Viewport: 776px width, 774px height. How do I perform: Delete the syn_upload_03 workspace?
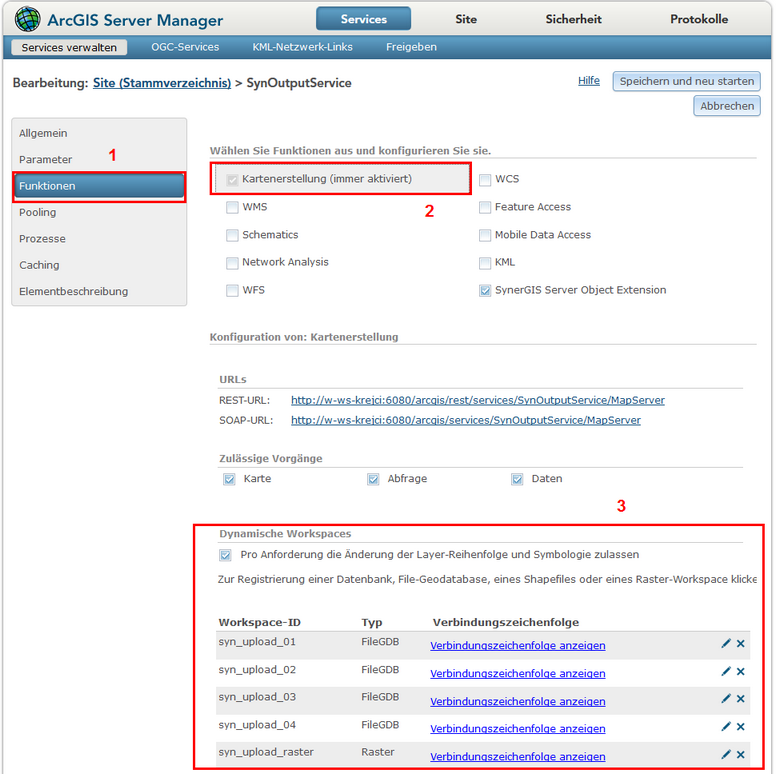(x=740, y=698)
